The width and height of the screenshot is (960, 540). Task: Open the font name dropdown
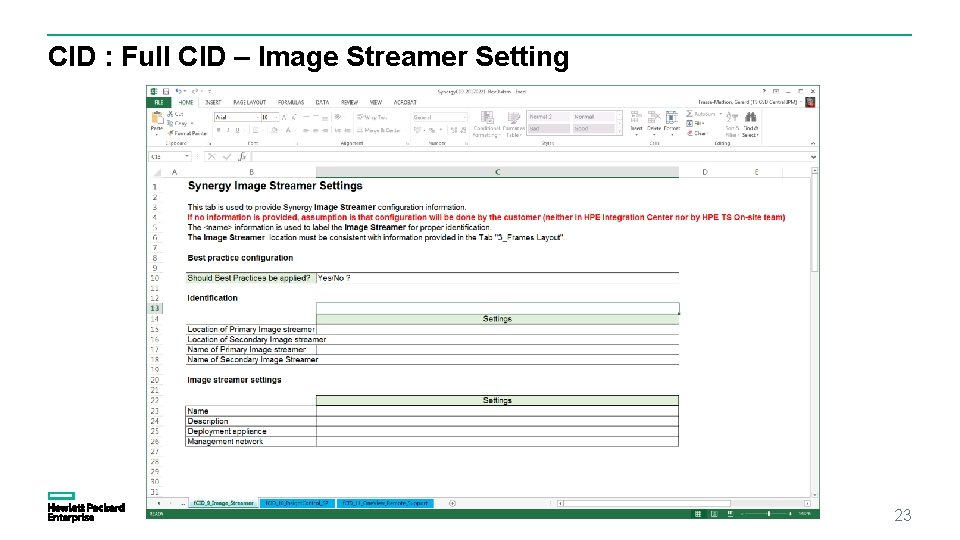point(258,117)
